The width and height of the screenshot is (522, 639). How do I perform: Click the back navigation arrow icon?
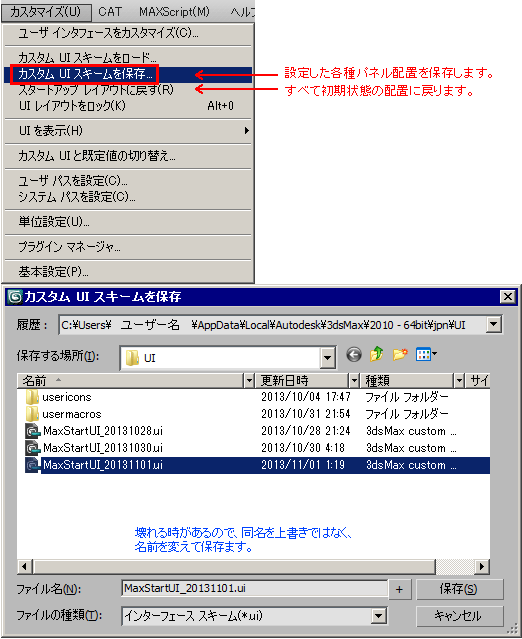pyautogui.click(x=354, y=355)
